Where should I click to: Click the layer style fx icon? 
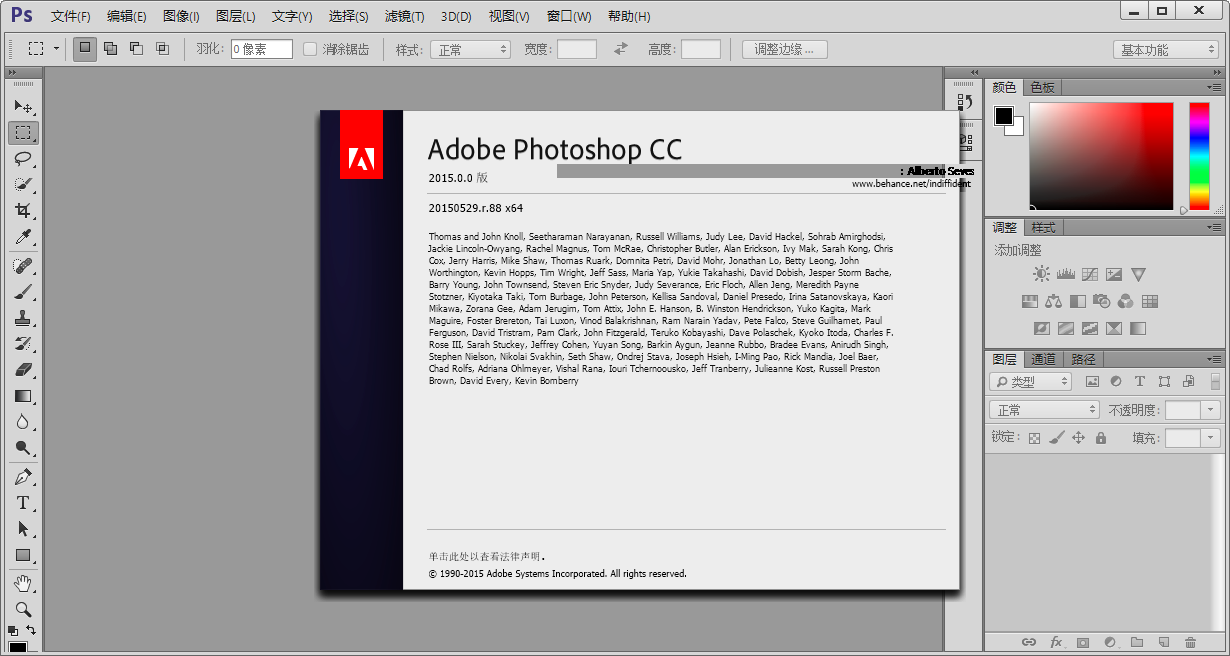(x=1056, y=642)
